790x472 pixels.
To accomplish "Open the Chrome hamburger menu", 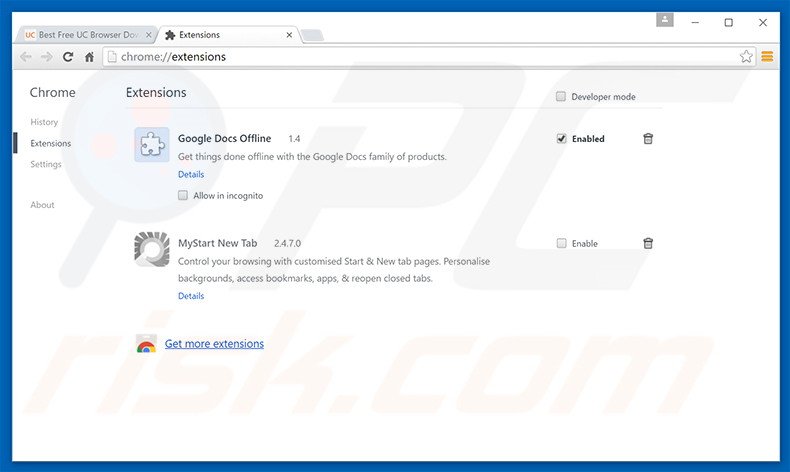I will [x=767, y=56].
